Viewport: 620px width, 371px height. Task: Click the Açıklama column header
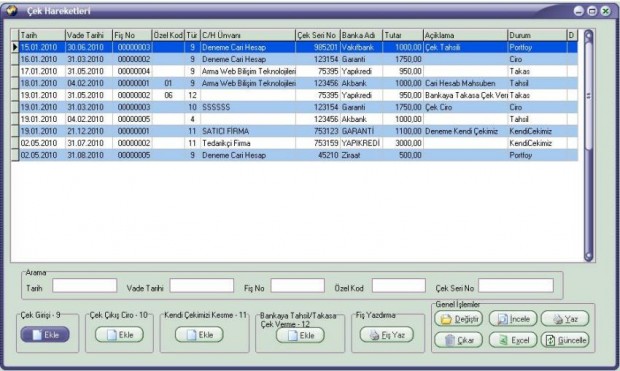(x=465, y=35)
